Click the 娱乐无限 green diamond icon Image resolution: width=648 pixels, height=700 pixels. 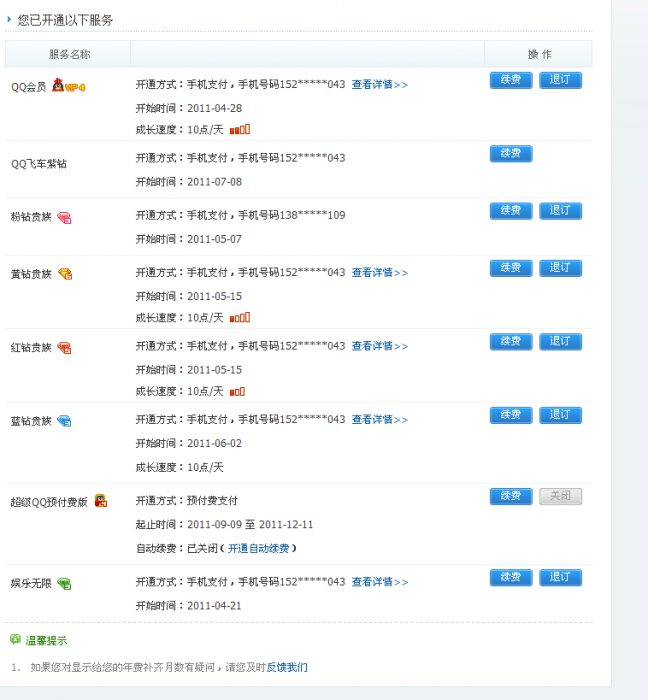[64, 583]
